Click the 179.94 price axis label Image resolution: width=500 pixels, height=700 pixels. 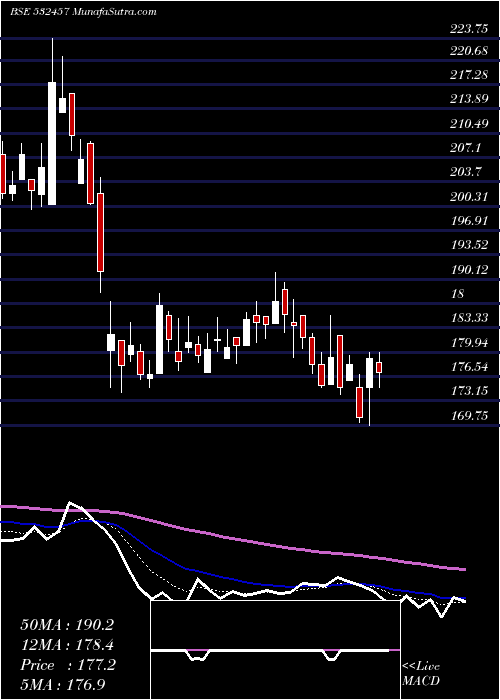468,342
